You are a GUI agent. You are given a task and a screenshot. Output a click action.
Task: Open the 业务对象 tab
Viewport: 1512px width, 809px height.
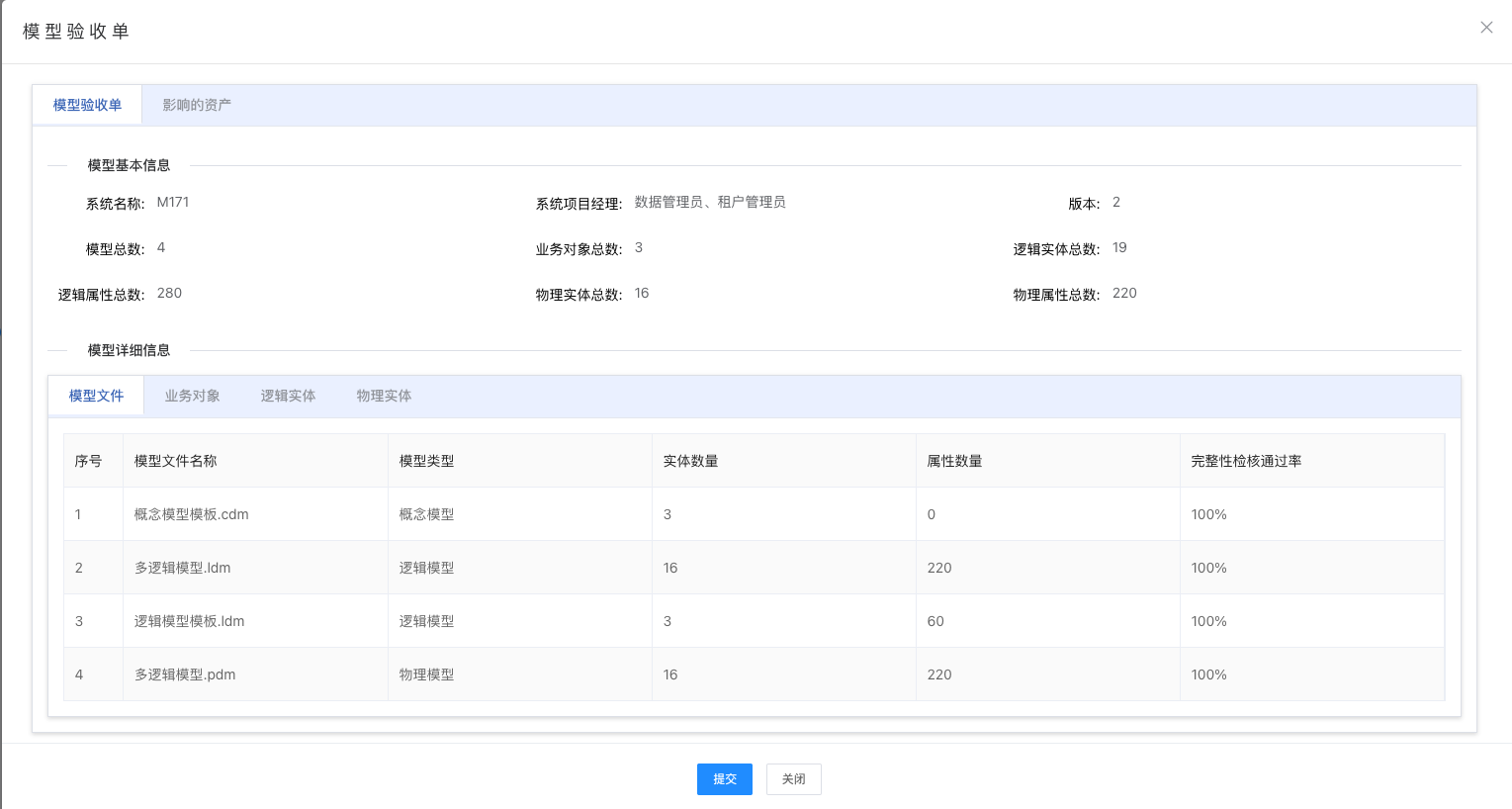(x=191, y=395)
